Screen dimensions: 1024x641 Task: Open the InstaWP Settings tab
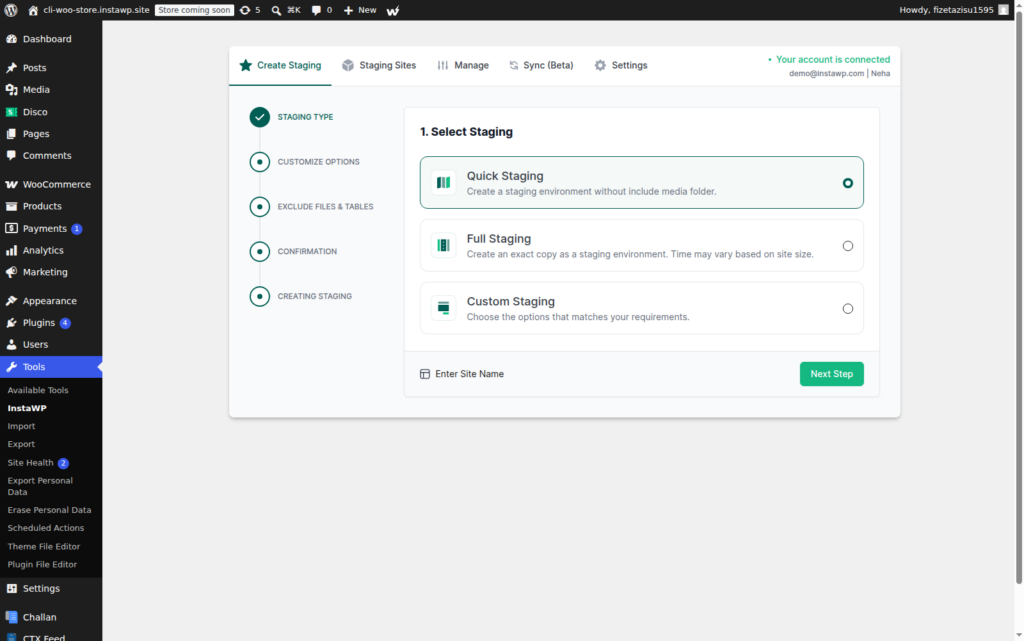pos(621,65)
